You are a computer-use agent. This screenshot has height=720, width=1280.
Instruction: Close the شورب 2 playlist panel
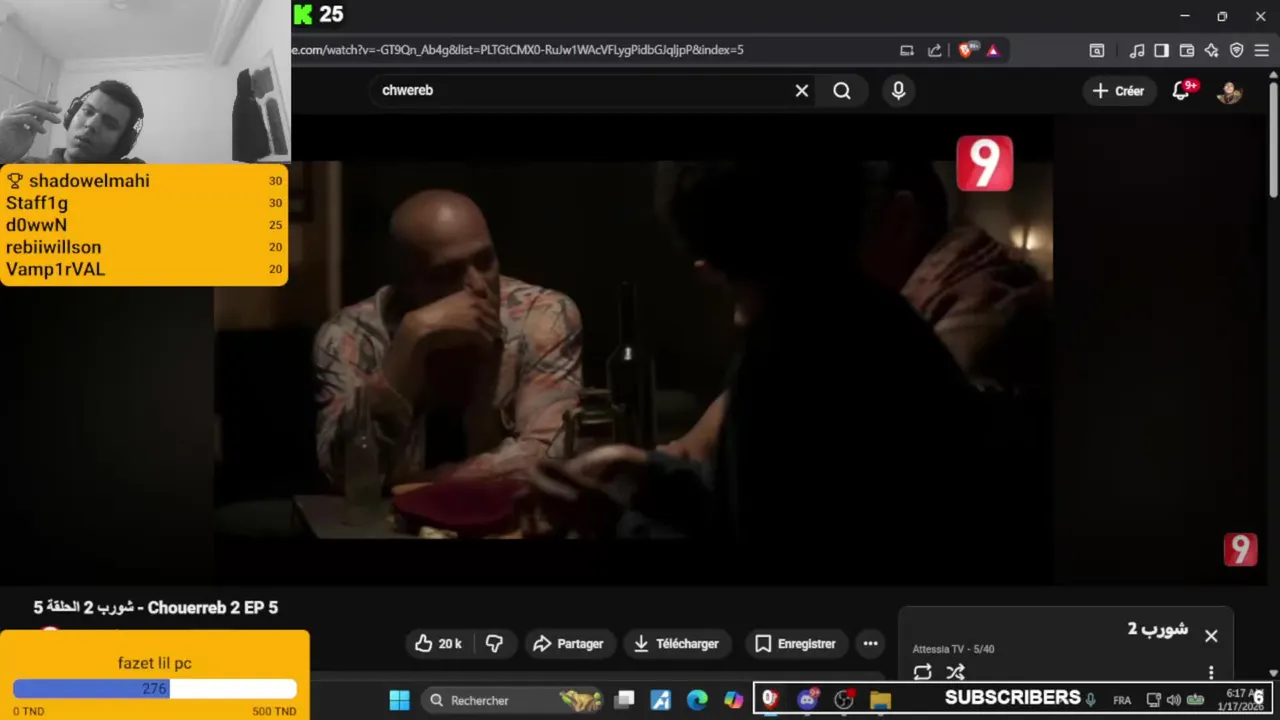(x=1211, y=636)
